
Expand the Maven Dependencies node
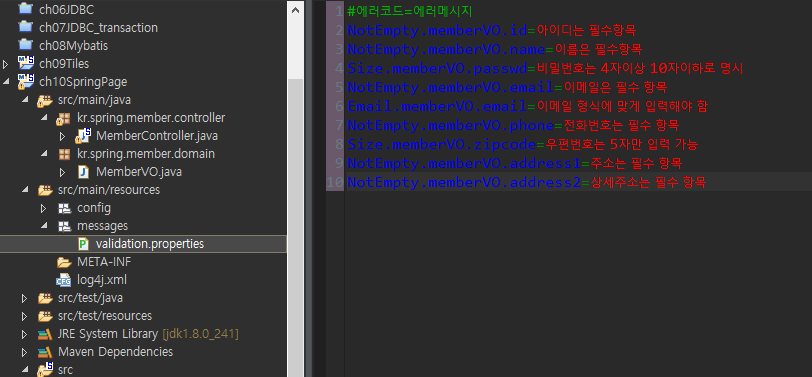[24, 353]
